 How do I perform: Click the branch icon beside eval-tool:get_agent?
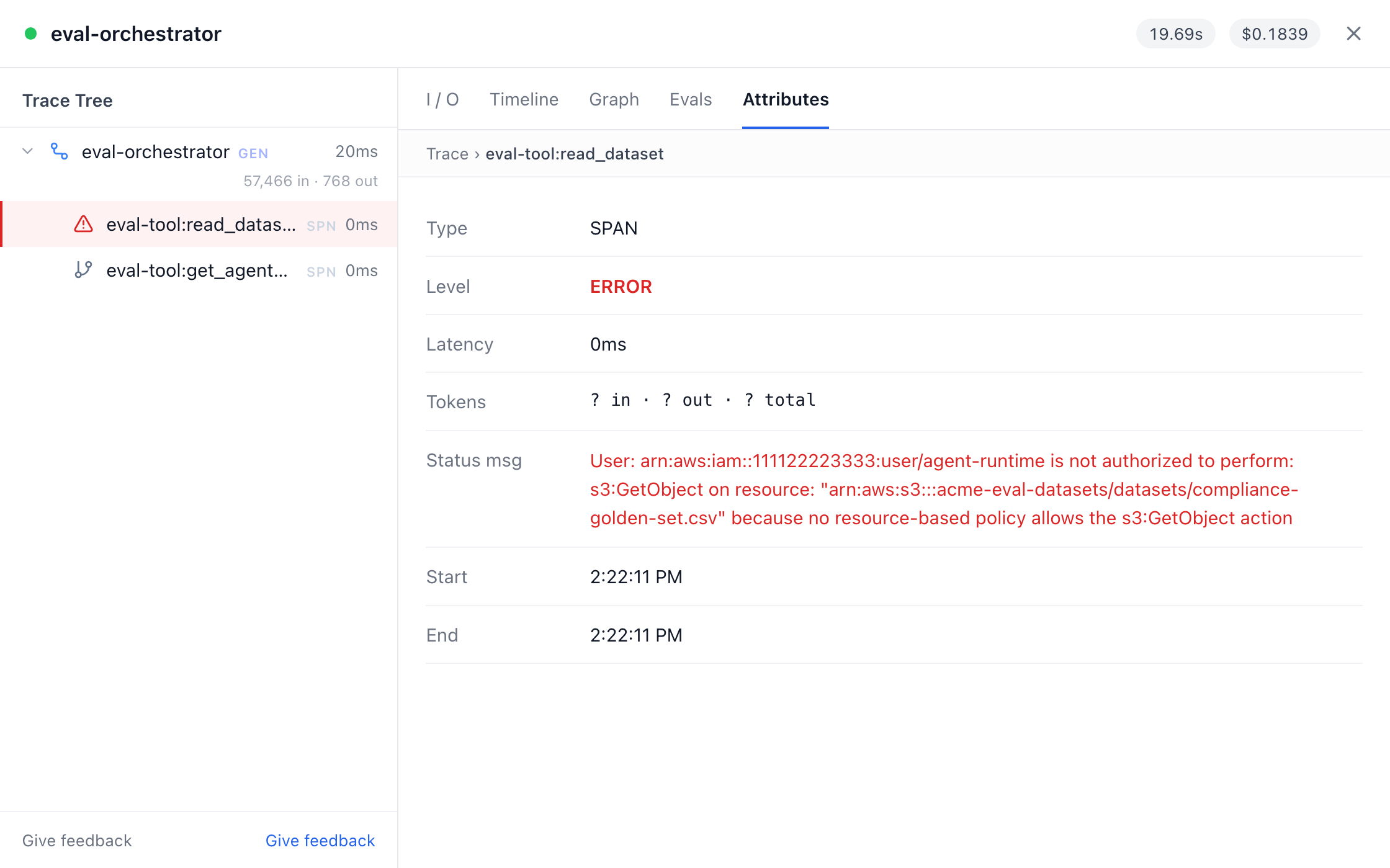[83, 270]
